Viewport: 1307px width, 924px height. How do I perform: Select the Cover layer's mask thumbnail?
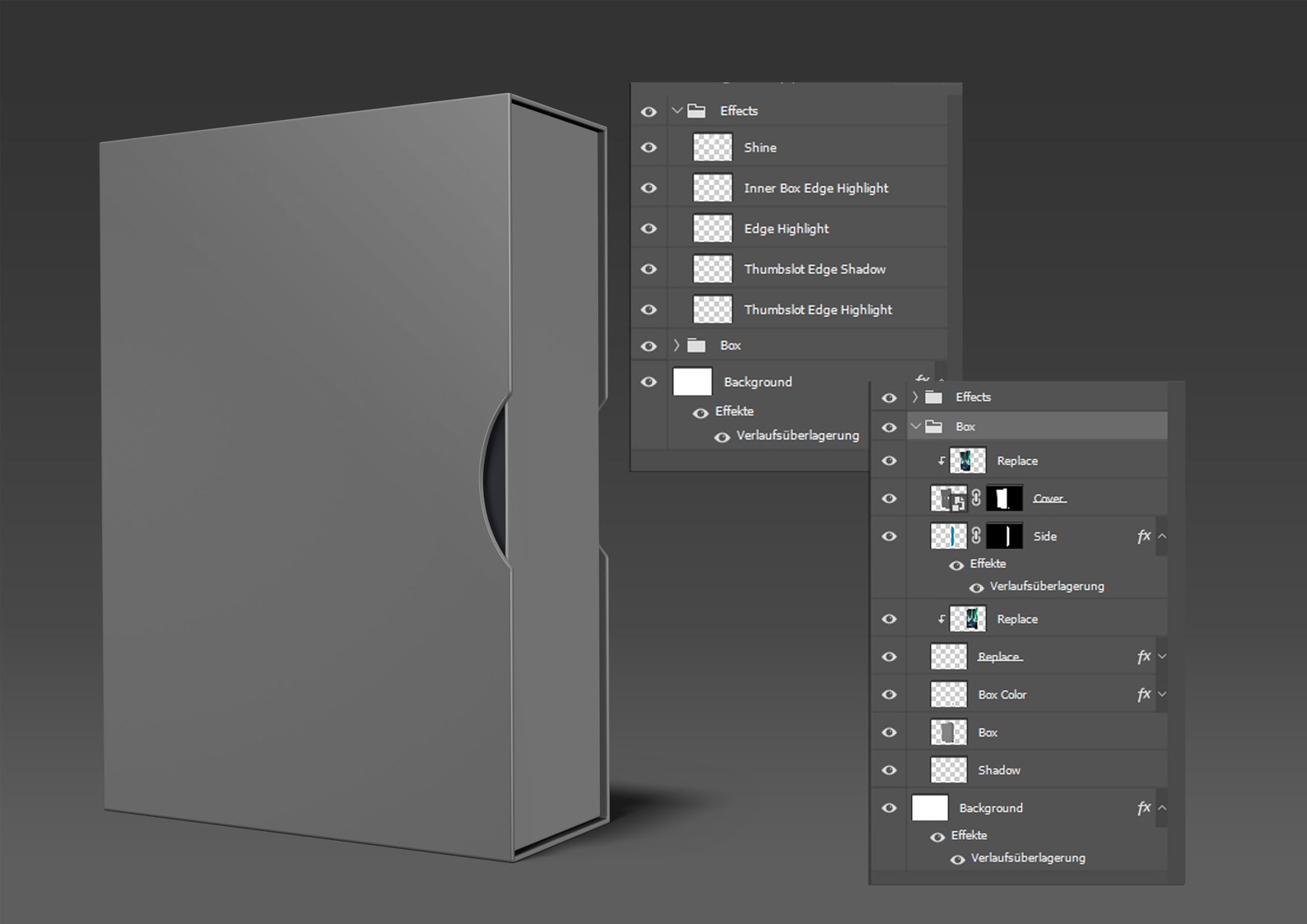pyautogui.click(x=1004, y=499)
